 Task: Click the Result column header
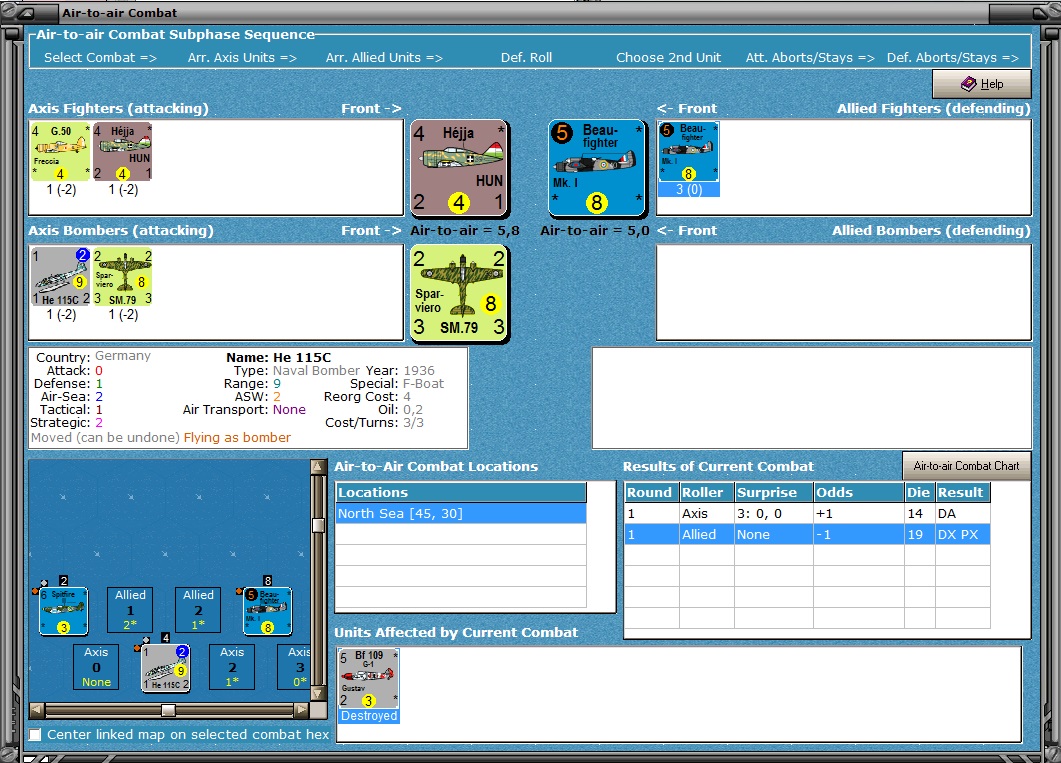click(x=963, y=492)
